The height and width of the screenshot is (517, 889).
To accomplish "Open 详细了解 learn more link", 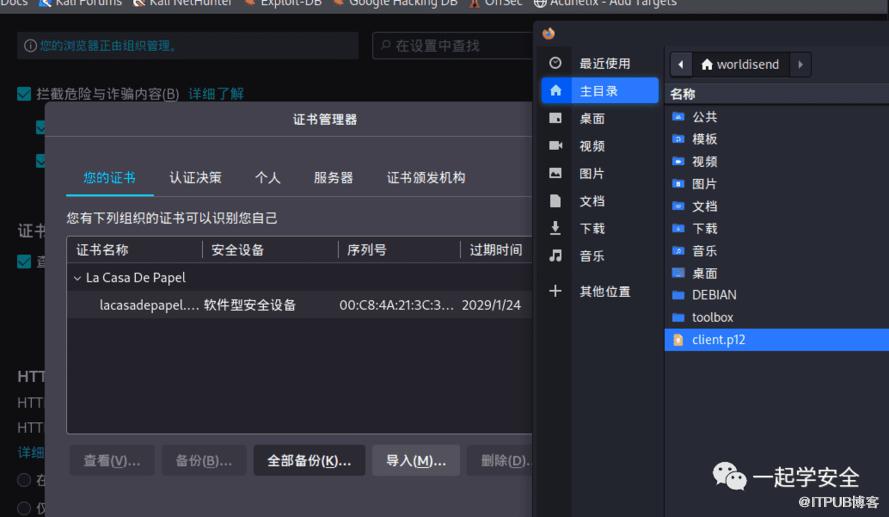I will tap(216, 94).
